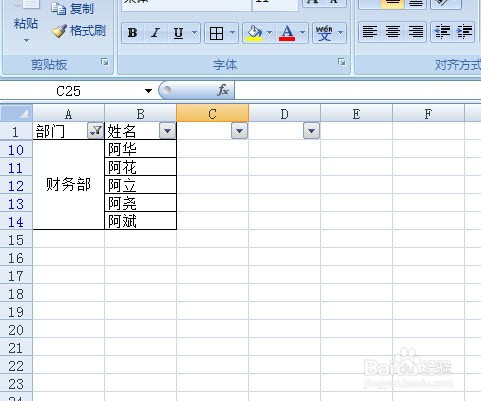Select Format Painter (格式刷)
Viewport: 481px width, 401px height.
[79, 31]
